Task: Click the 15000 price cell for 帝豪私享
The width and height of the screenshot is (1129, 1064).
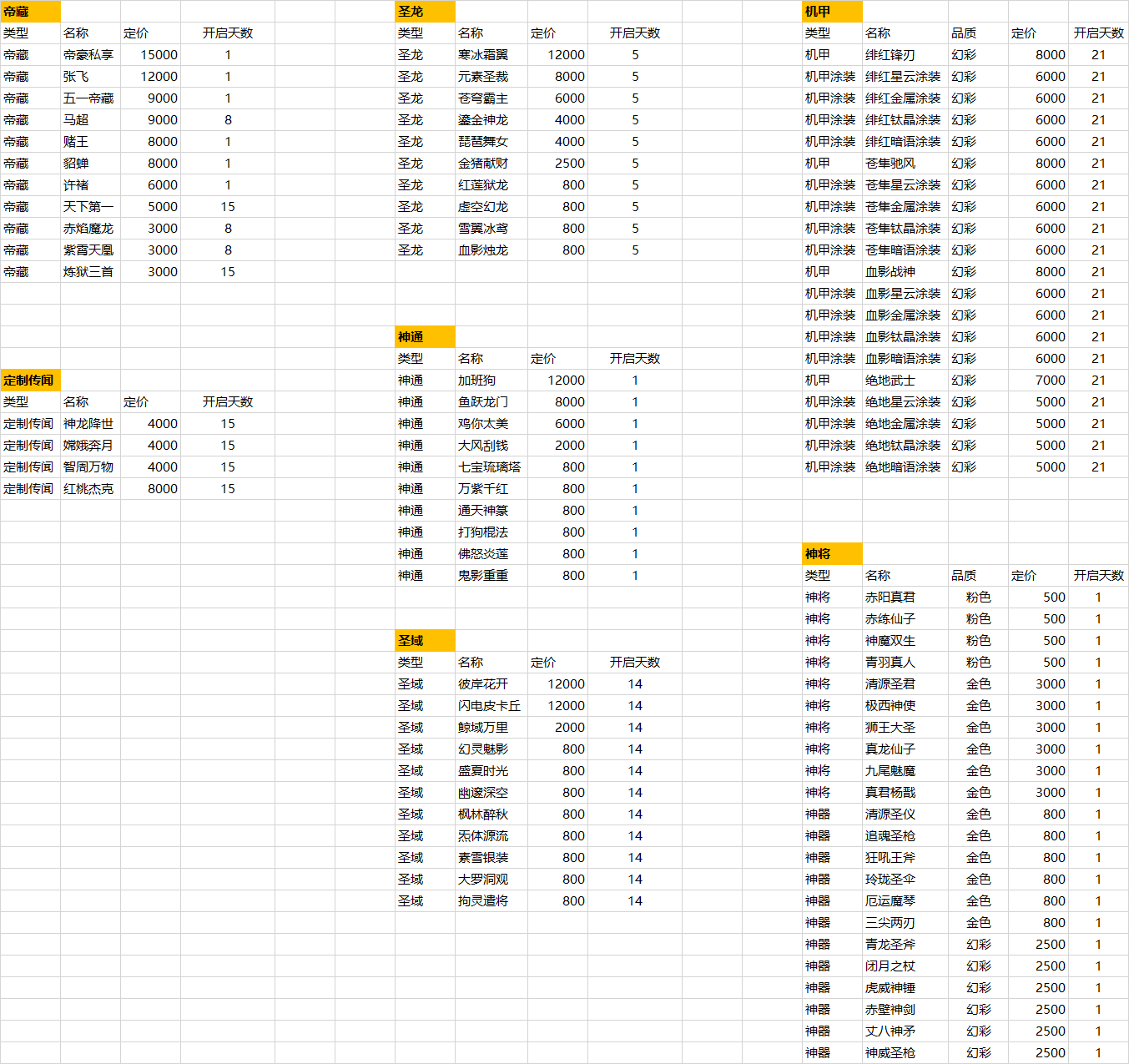Action: point(151,55)
